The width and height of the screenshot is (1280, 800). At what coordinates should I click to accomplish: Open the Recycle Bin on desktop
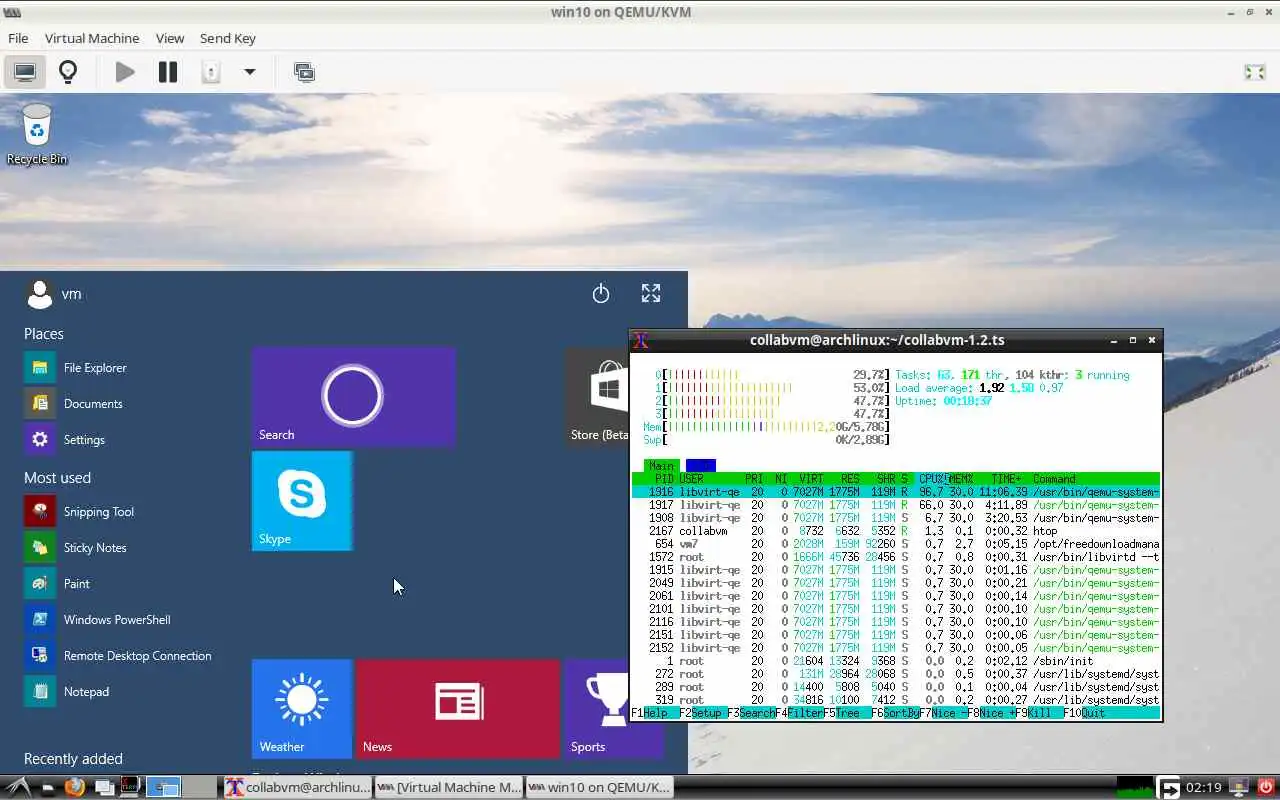pos(37,134)
